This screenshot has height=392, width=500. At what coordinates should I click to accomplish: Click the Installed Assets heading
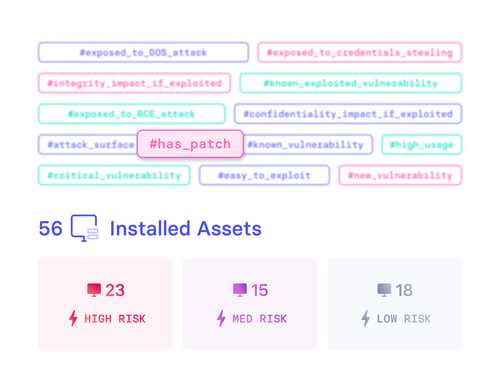(x=186, y=229)
